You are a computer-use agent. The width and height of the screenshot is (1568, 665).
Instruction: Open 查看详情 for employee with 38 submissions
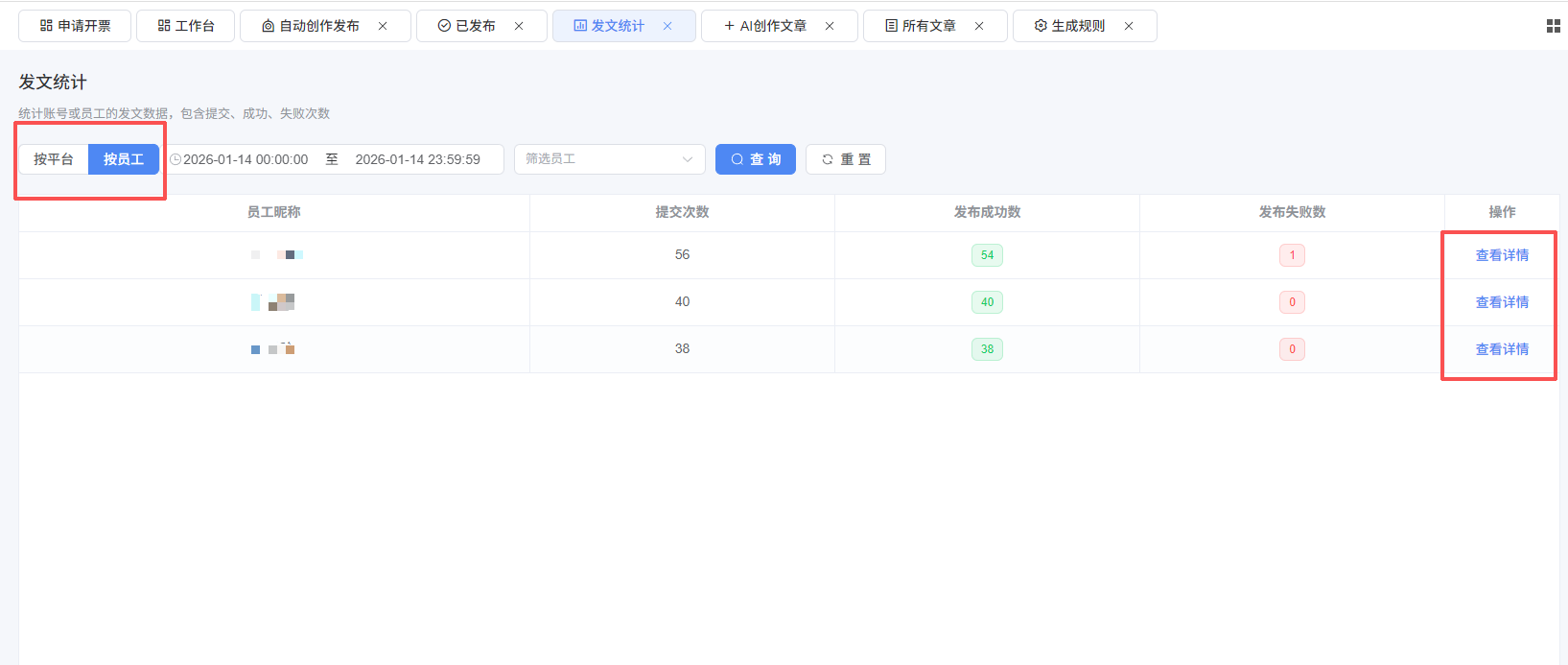coord(1502,349)
